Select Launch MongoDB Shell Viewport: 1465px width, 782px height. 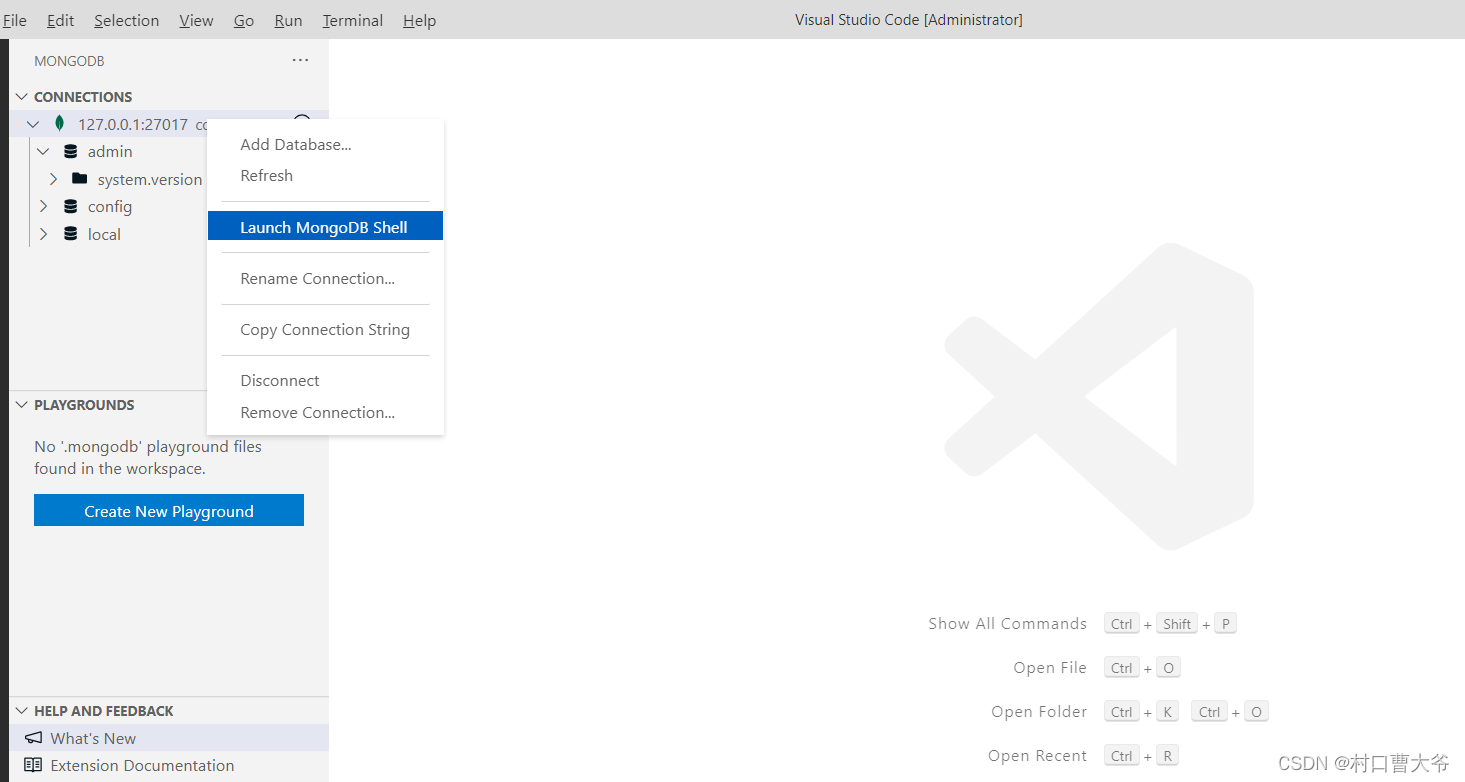coord(325,227)
